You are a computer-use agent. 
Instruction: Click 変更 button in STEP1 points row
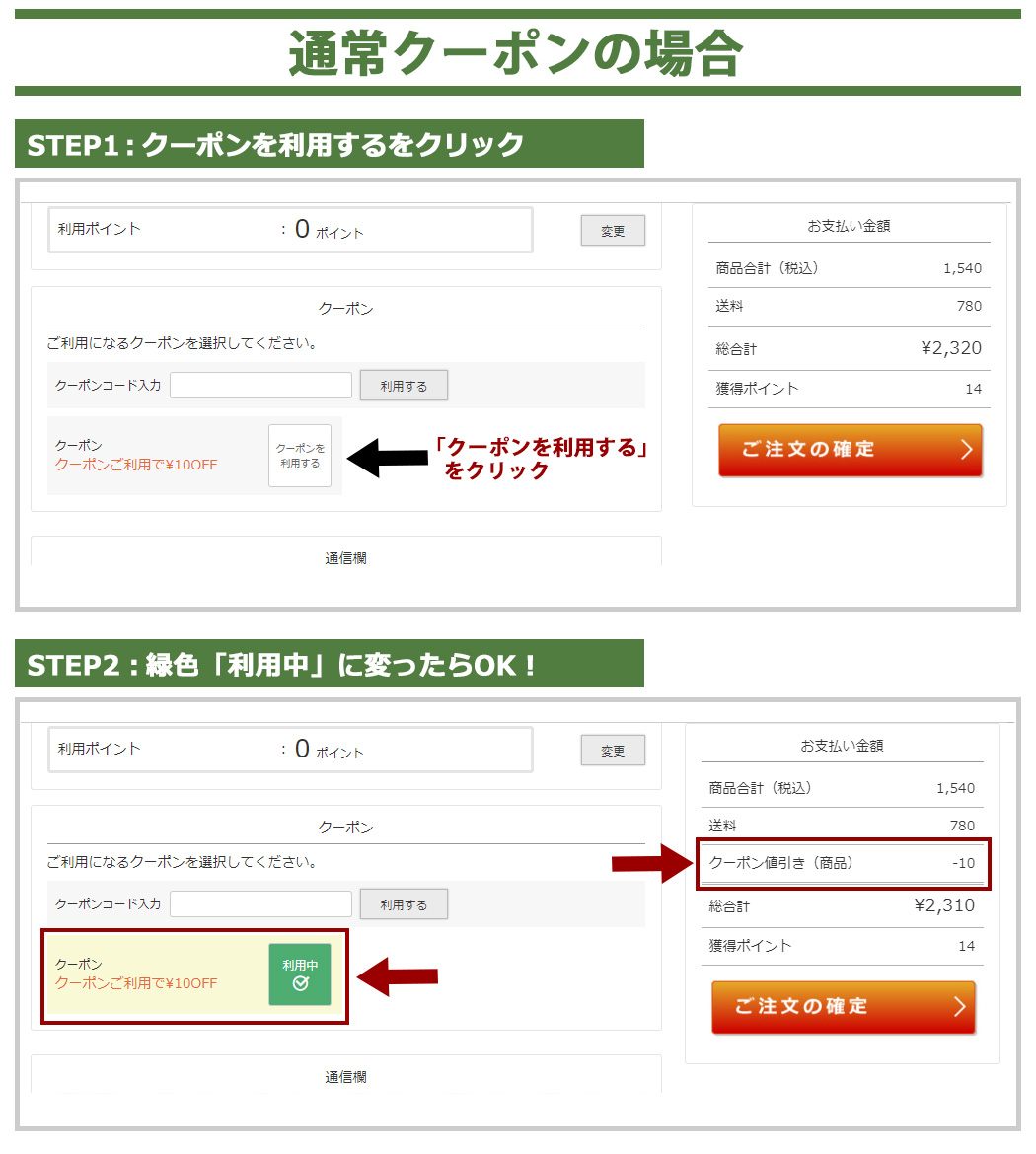pyautogui.click(x=613, y=231)
